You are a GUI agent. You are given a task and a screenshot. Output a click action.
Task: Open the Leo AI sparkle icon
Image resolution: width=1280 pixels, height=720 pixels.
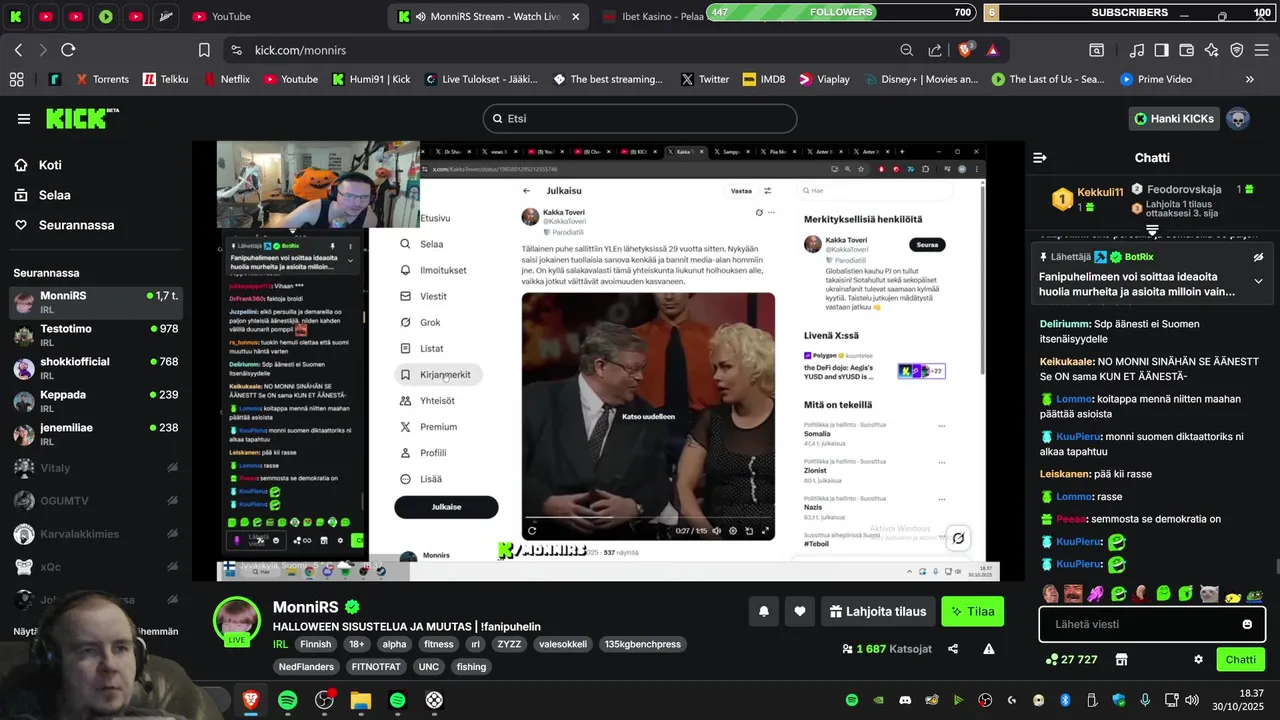tap(1212, 50)
